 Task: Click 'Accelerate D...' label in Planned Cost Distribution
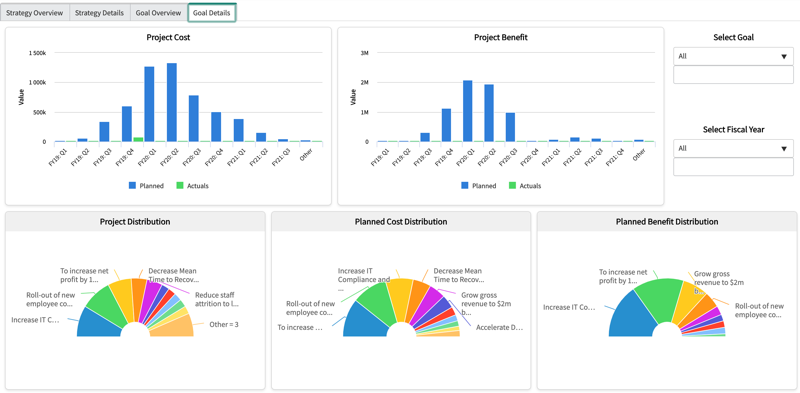coord(499,328)
